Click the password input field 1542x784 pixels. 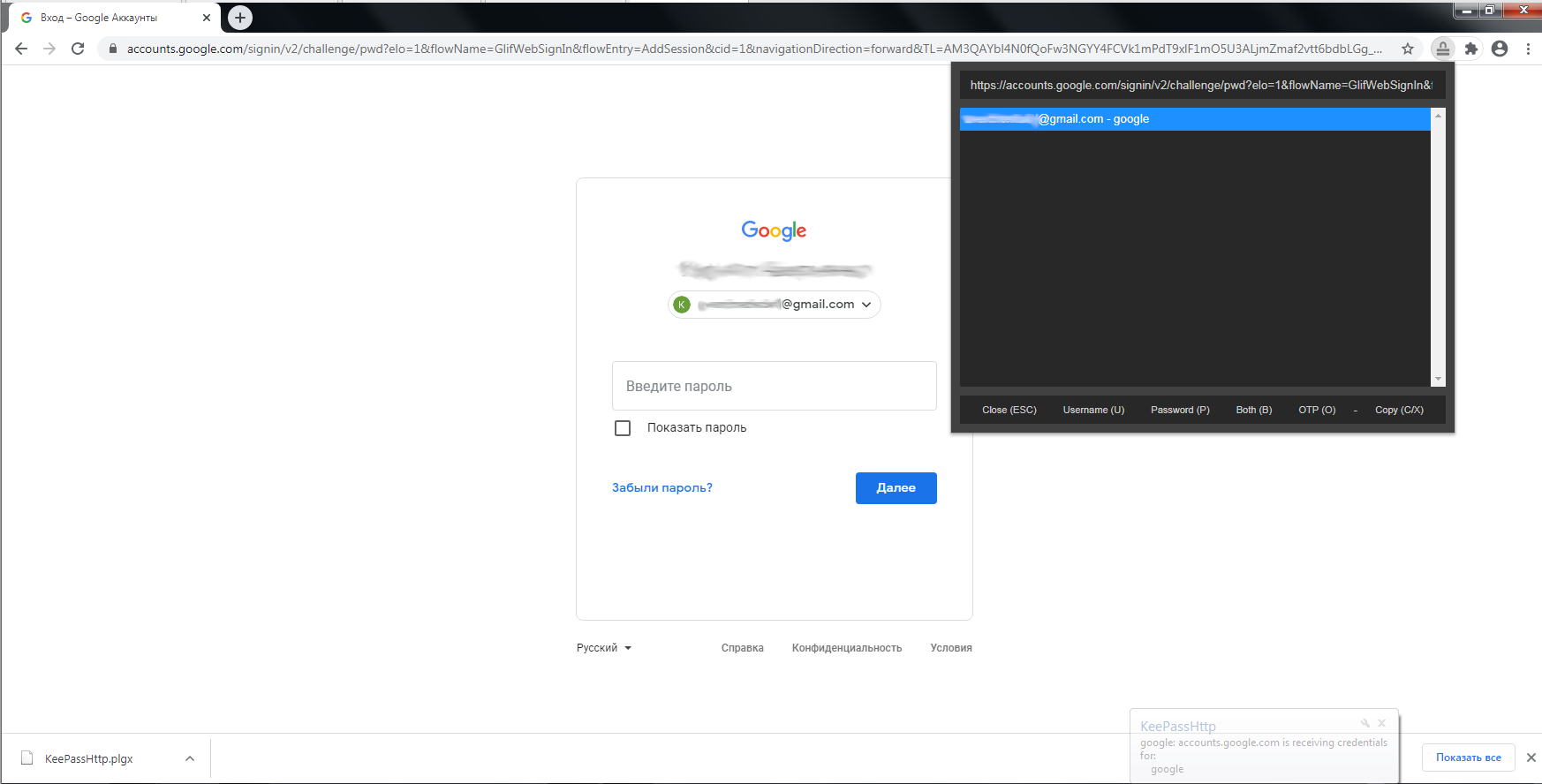(x=775, y=386)
